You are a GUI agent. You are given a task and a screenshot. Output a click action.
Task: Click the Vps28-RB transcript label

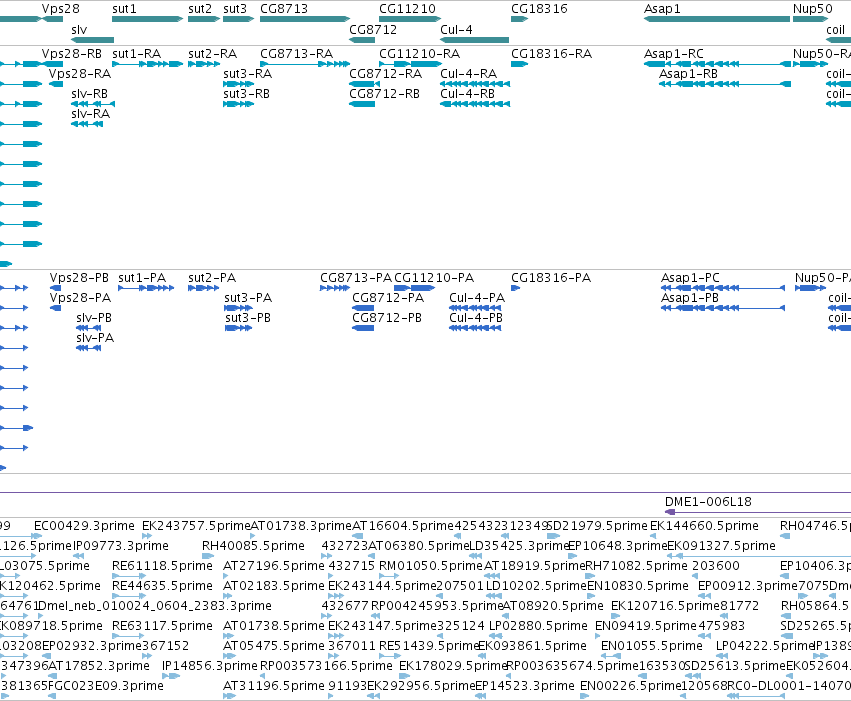(x=72, y=54)
